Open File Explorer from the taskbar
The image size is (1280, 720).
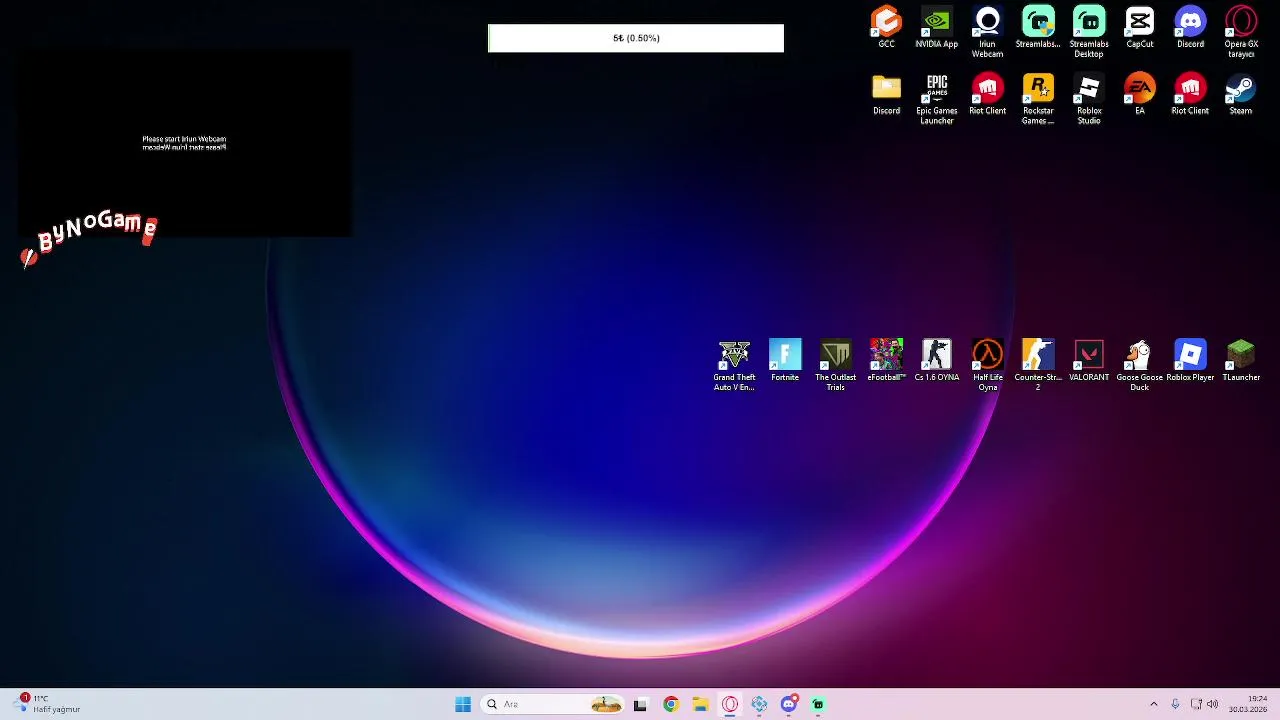click(700, 704)
